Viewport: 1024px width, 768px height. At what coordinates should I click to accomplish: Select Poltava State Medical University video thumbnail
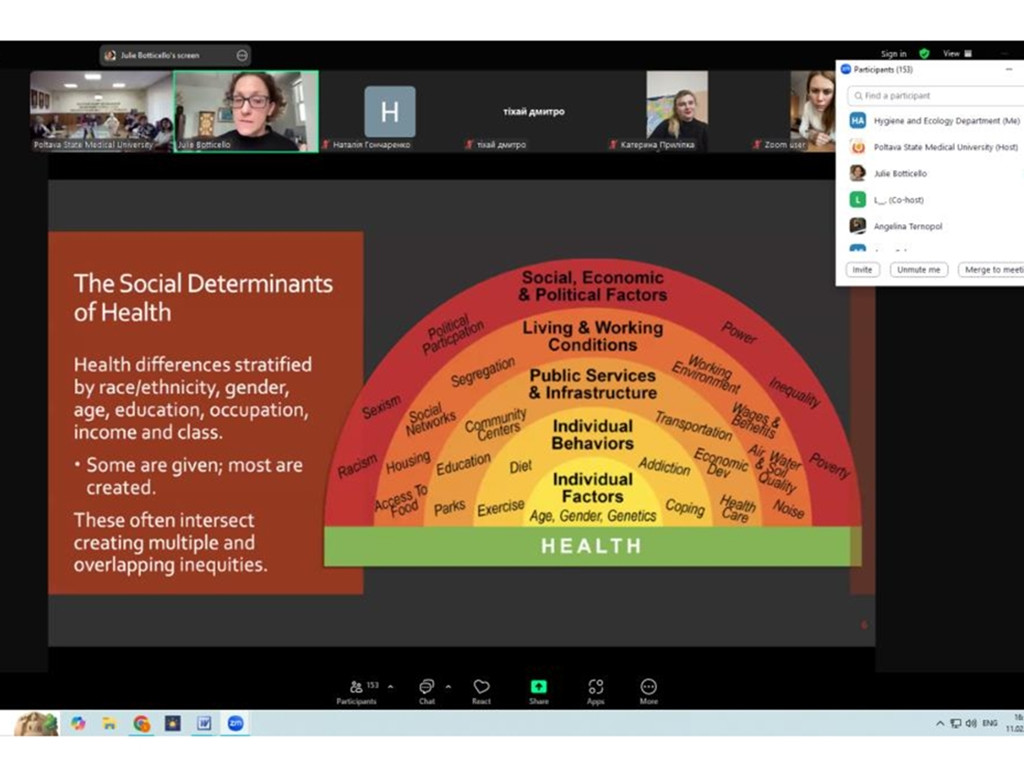coord(101,112)
